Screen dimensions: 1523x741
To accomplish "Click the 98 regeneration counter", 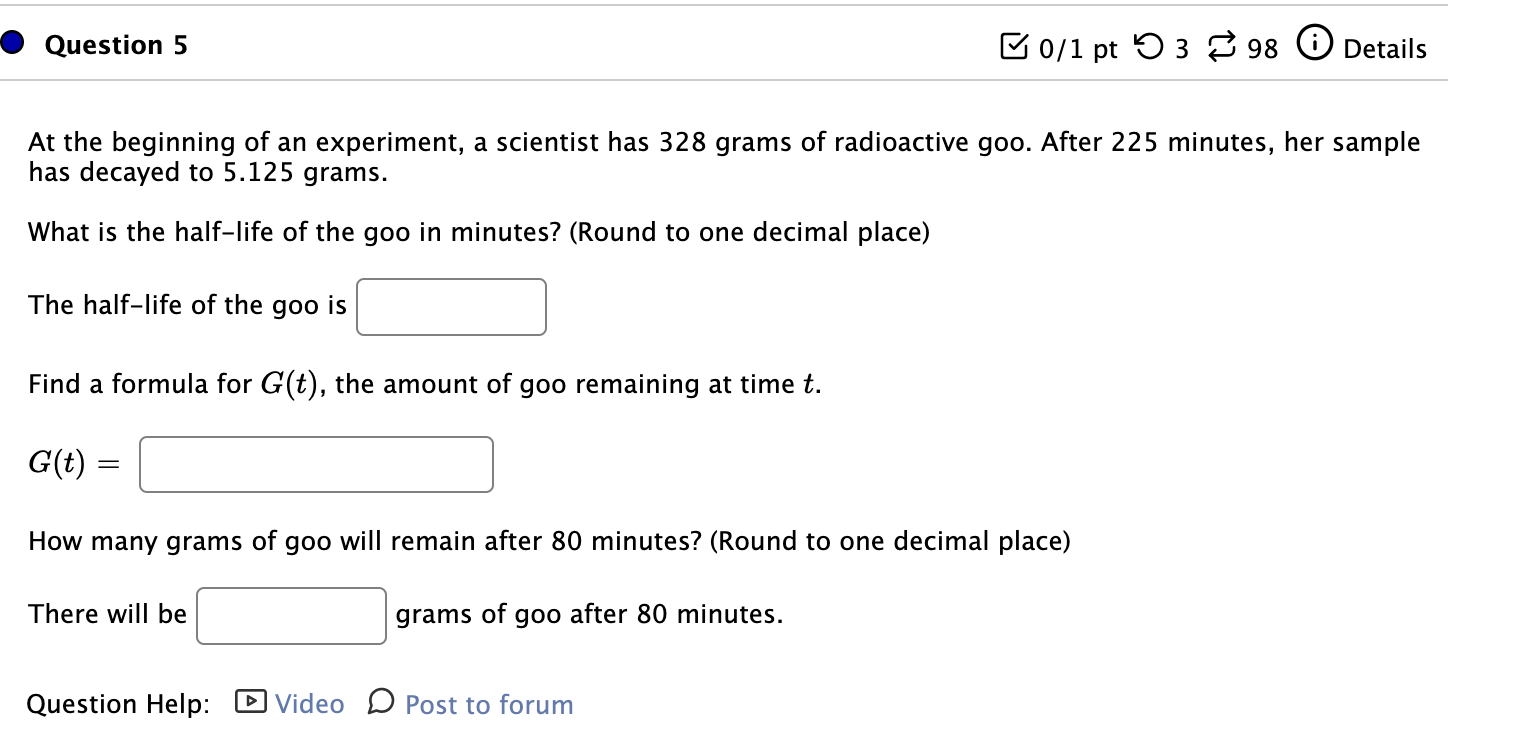I will click(1262, 47).
